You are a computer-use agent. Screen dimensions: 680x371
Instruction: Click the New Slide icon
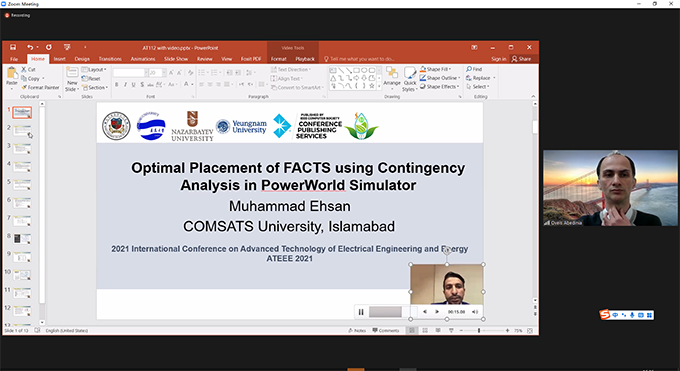pos(72,73)
